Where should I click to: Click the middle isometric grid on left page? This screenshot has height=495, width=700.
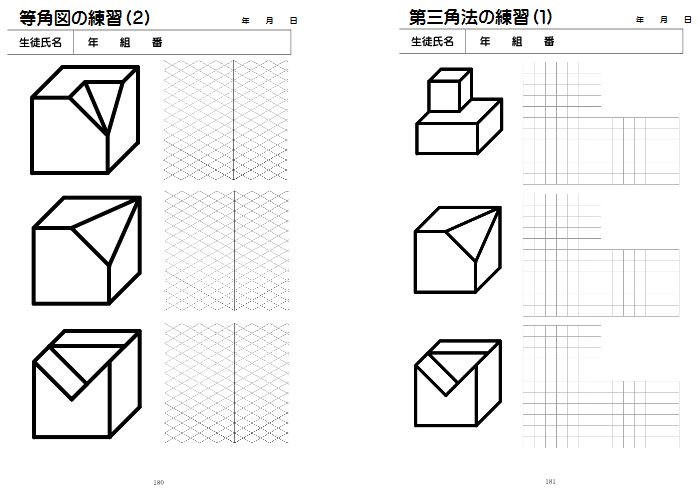[x=226, y=251]
